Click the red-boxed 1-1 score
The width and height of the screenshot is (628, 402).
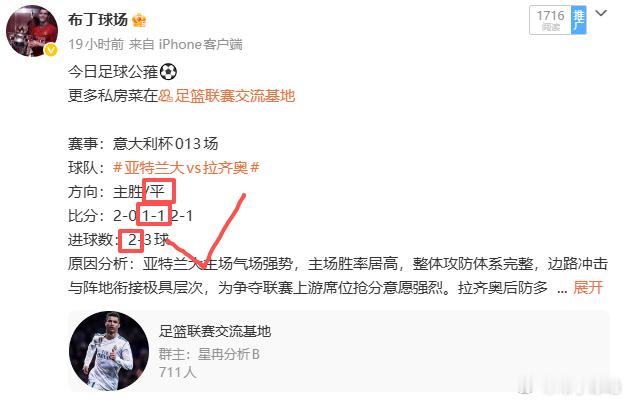pyautogui.click(x=154, y=215)
